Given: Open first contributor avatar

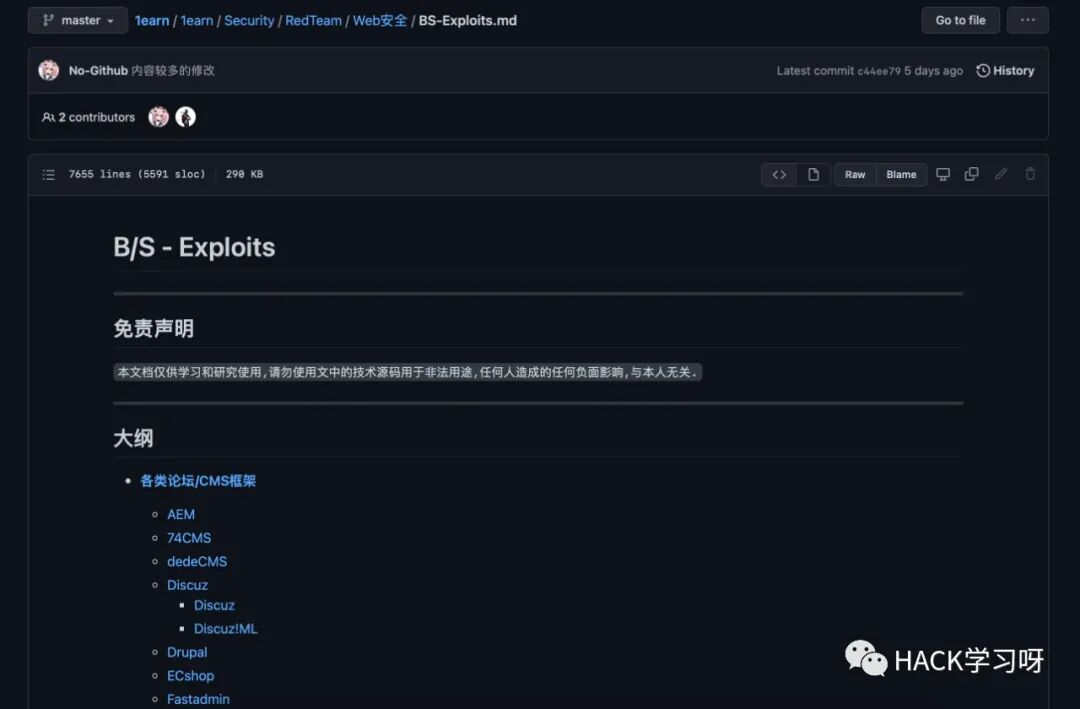Looking at the screenshot, I should 158,117.
